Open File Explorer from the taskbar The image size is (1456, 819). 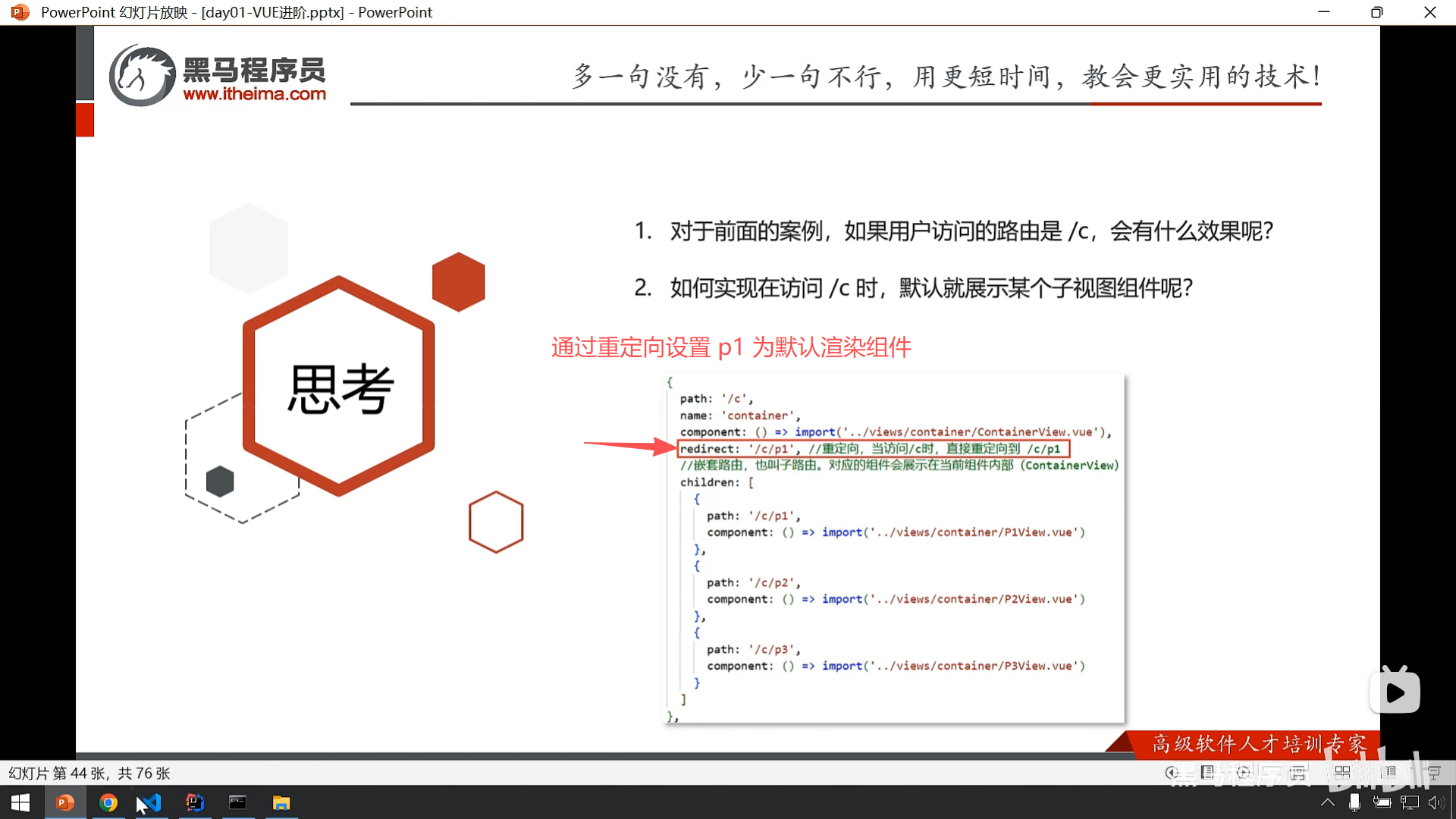point(281,802)
